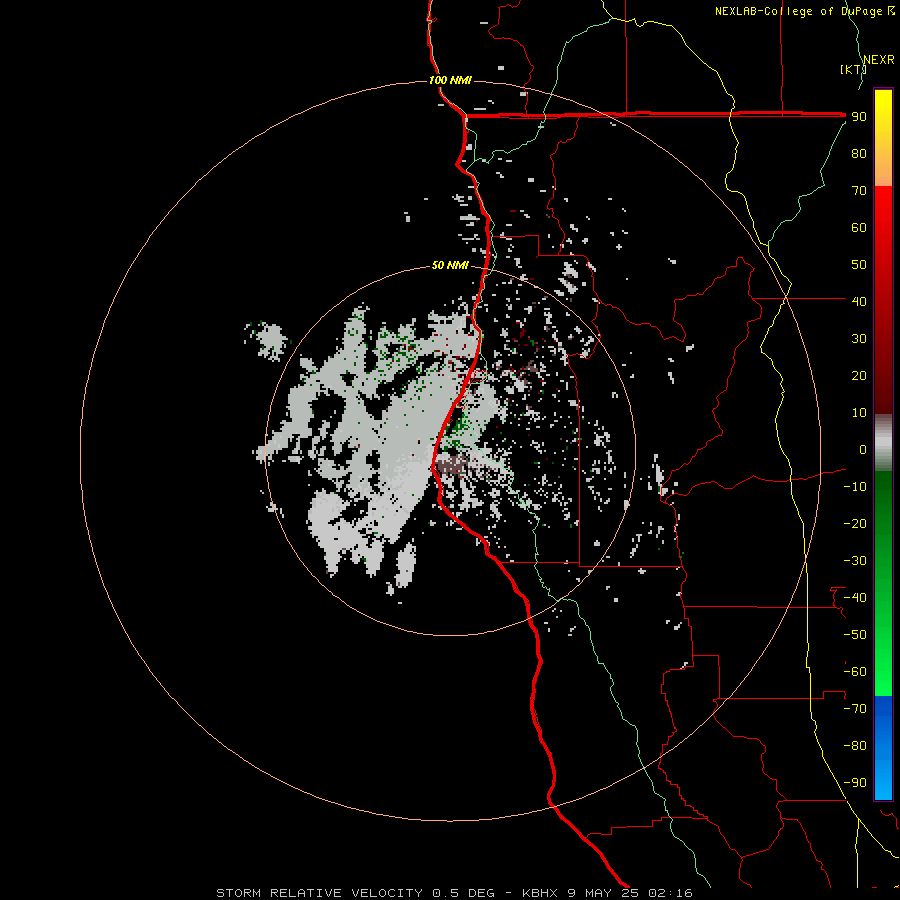Click the -20 value on the velocity scale
The image size is (900, 900).
click(x=855, y=524)
